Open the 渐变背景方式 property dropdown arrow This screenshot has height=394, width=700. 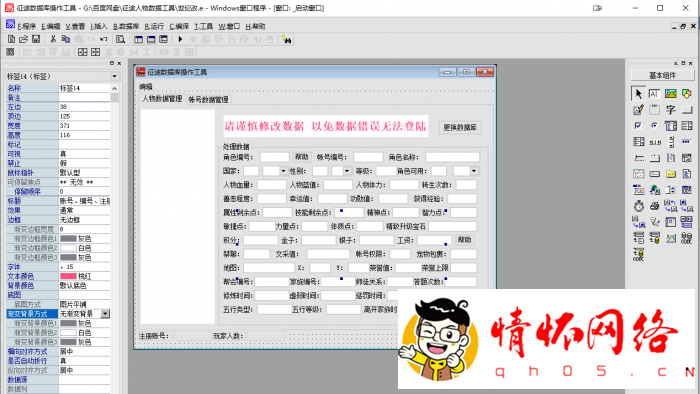pos(105,314)
